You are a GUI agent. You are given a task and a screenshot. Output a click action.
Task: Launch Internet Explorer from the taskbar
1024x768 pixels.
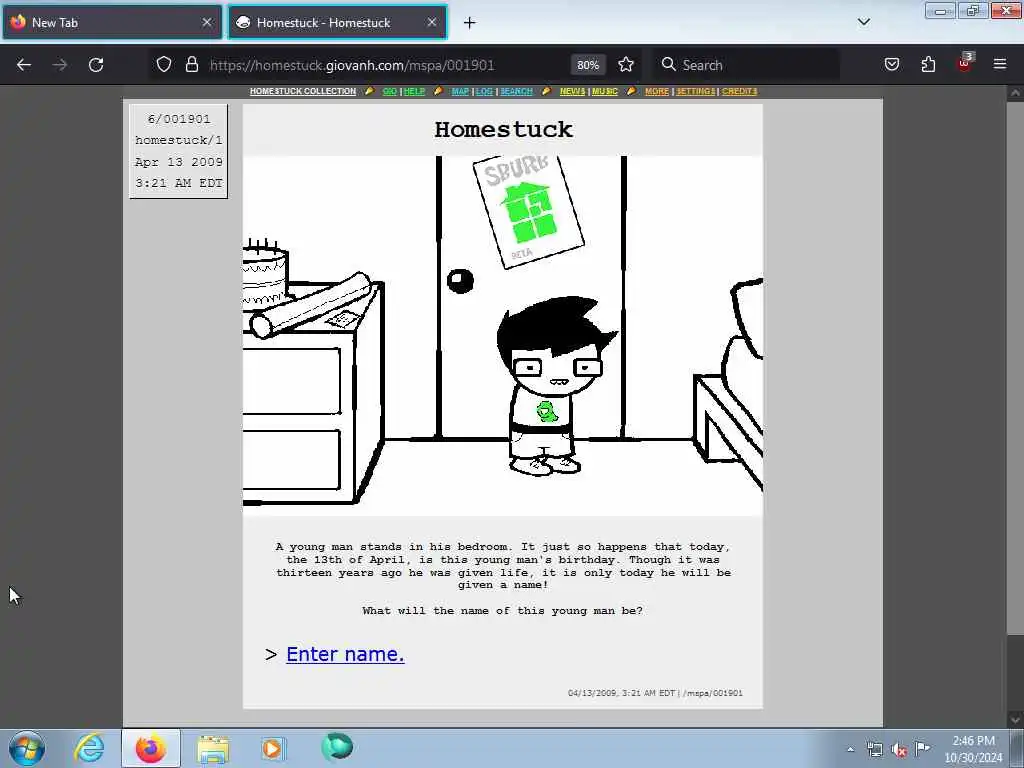(x=89, y=748)
